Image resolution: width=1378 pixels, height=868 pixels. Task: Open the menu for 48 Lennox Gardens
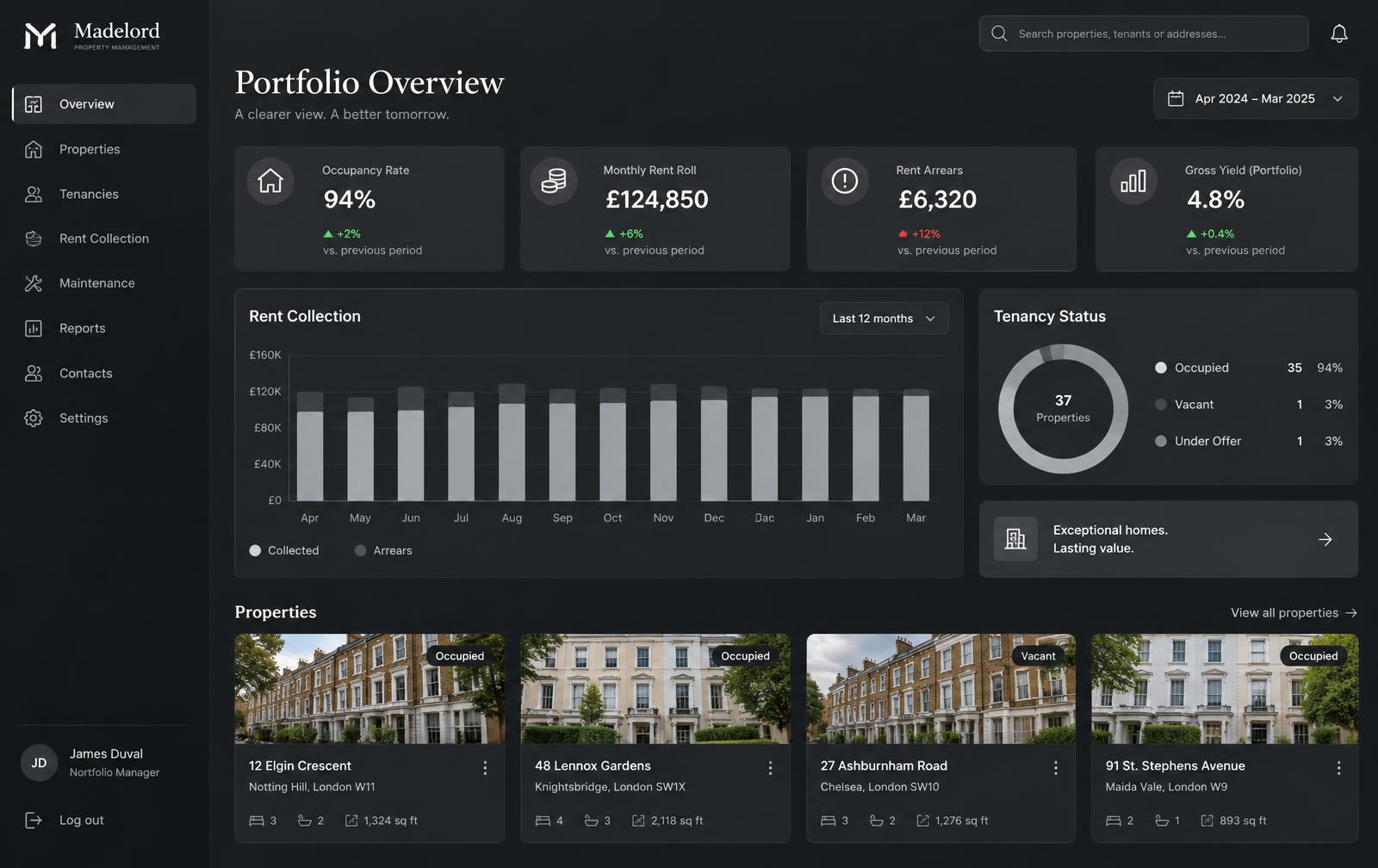[x=770, y=768]
